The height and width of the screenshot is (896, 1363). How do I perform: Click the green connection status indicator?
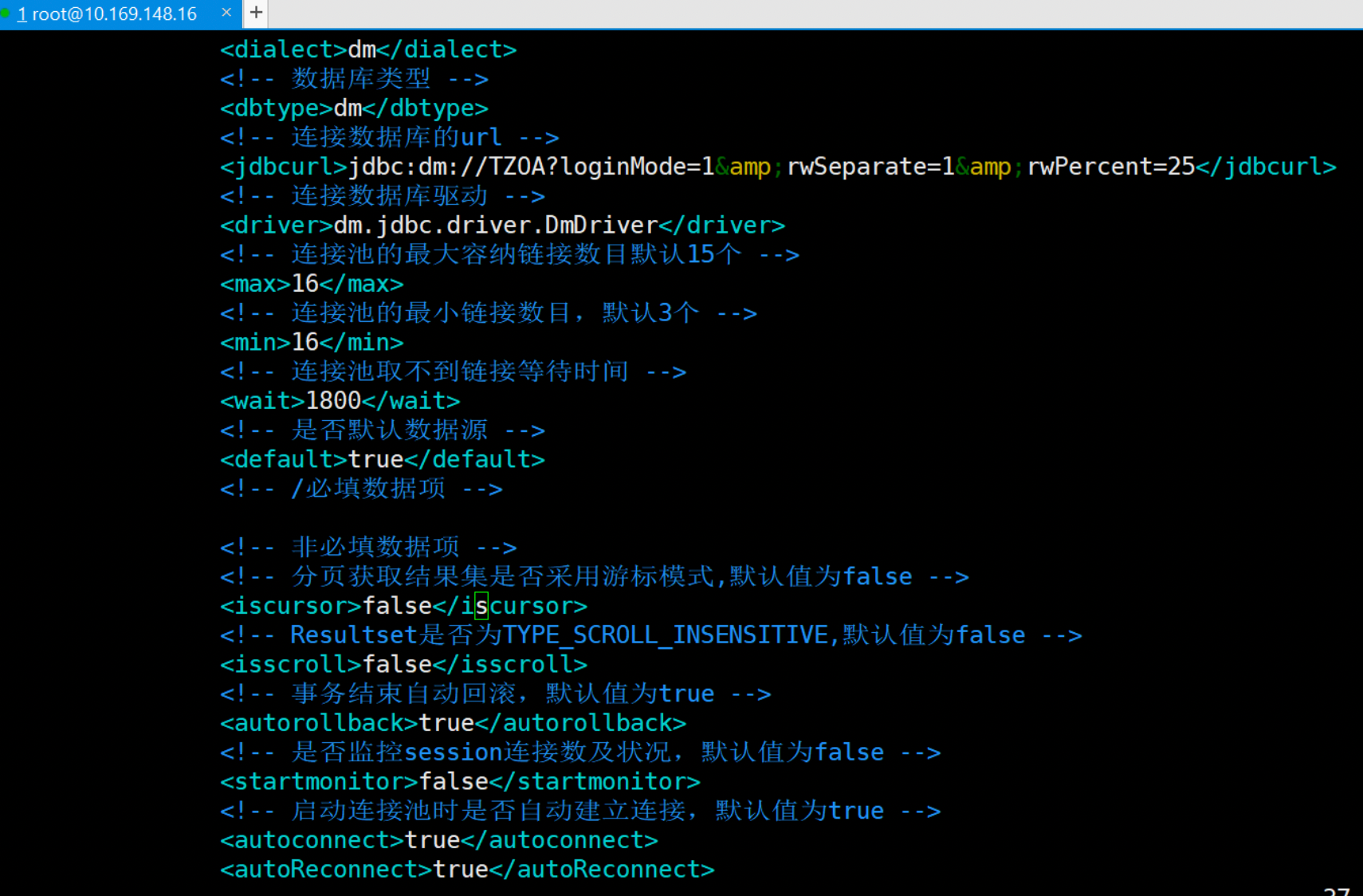pos(6,13)
